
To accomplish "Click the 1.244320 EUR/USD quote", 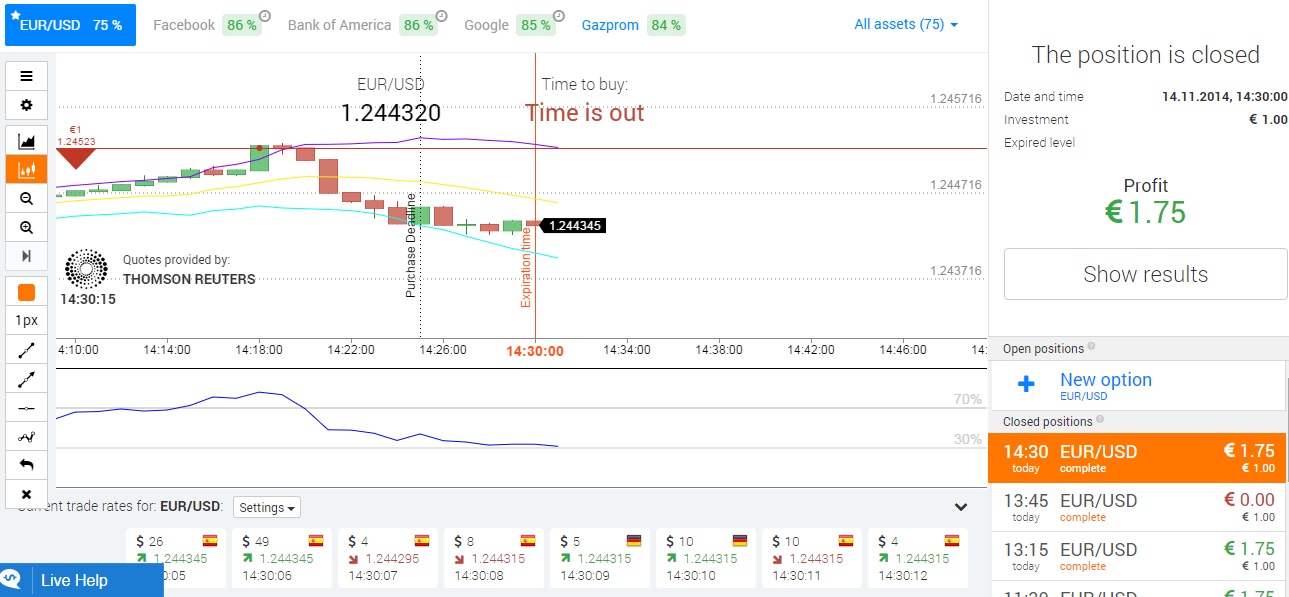I will [390, 113].
